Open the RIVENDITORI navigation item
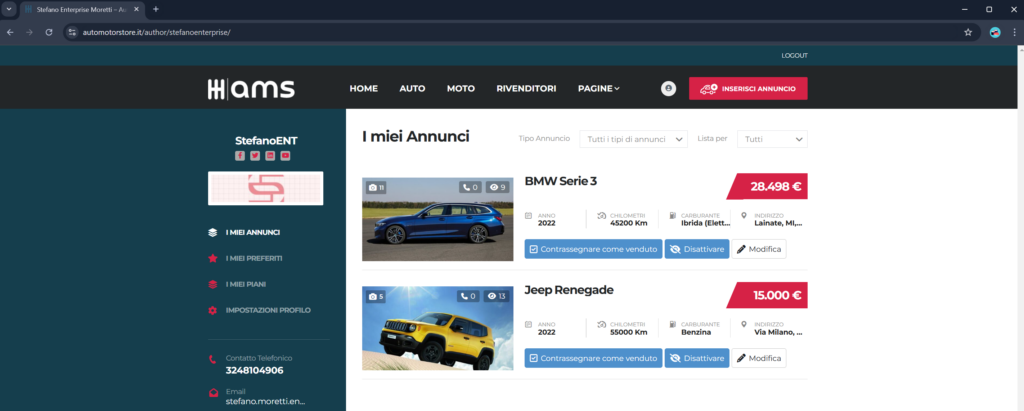Screen dimensions: 1024x411 526,88
